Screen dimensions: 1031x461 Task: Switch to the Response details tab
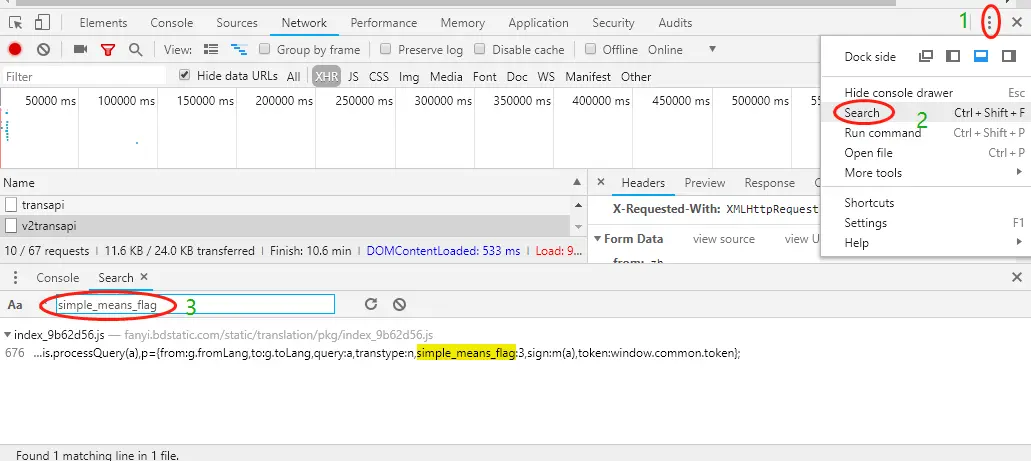[x=769, y=183]
